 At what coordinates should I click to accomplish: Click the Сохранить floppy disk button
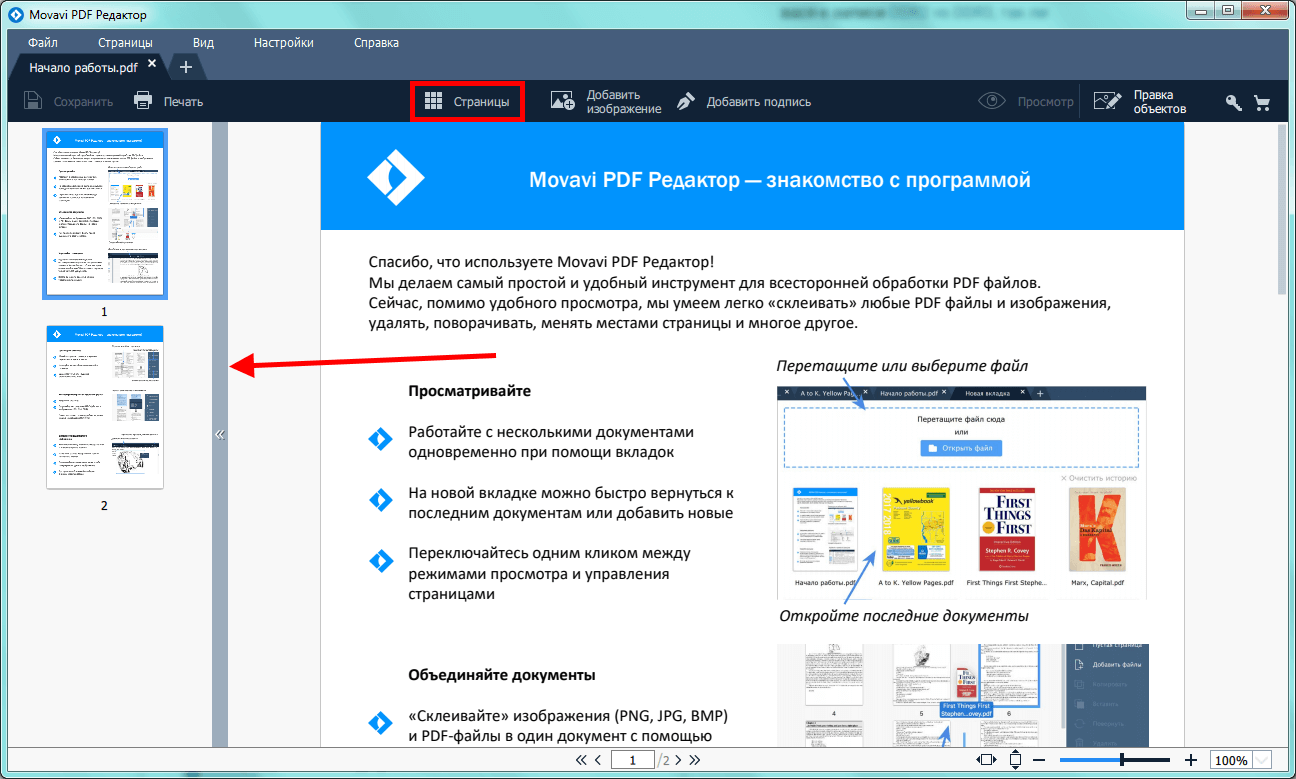point(68,101)
